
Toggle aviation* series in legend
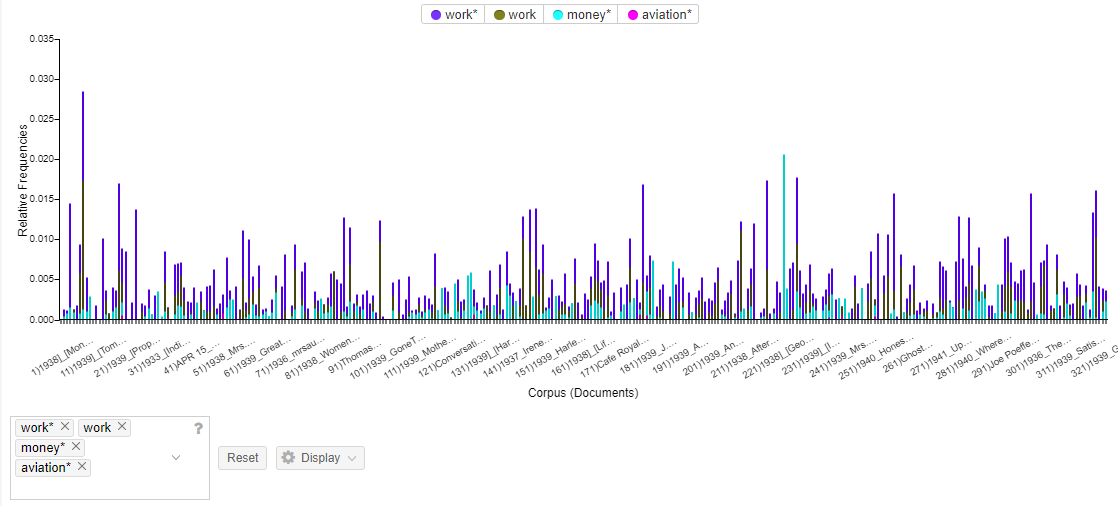click(657, 14)
